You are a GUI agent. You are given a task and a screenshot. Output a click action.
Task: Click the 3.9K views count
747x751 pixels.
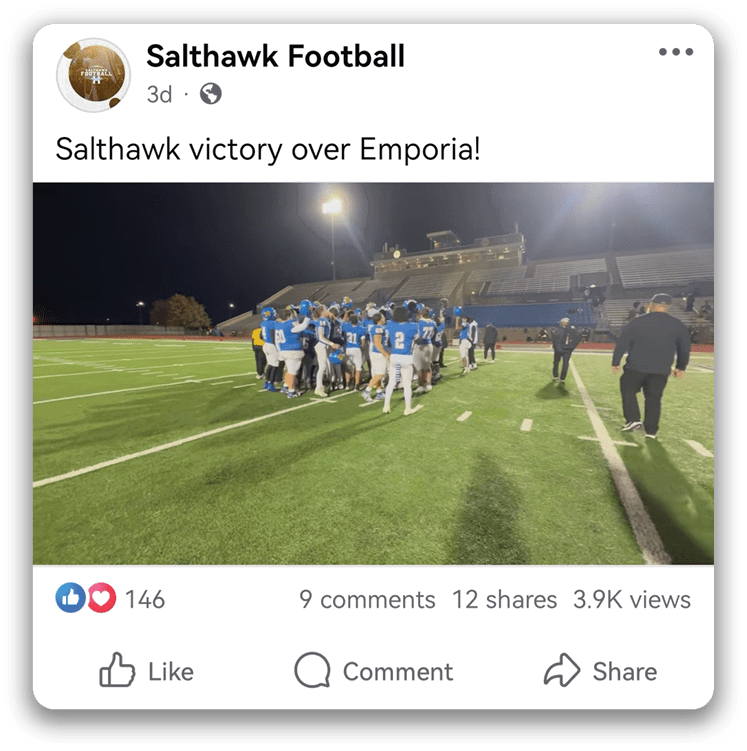point(632,600)
